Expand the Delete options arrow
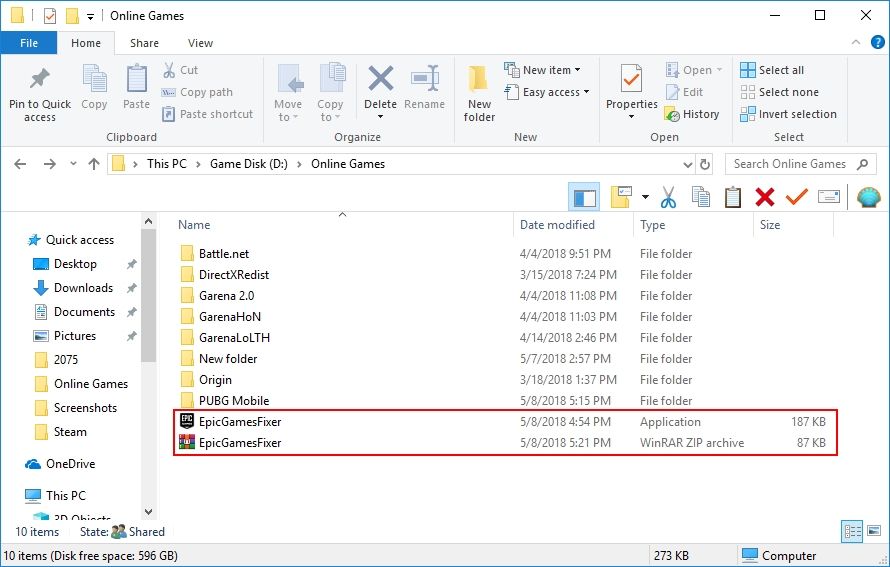Screen dimensions: 890x567 [380, 117]
